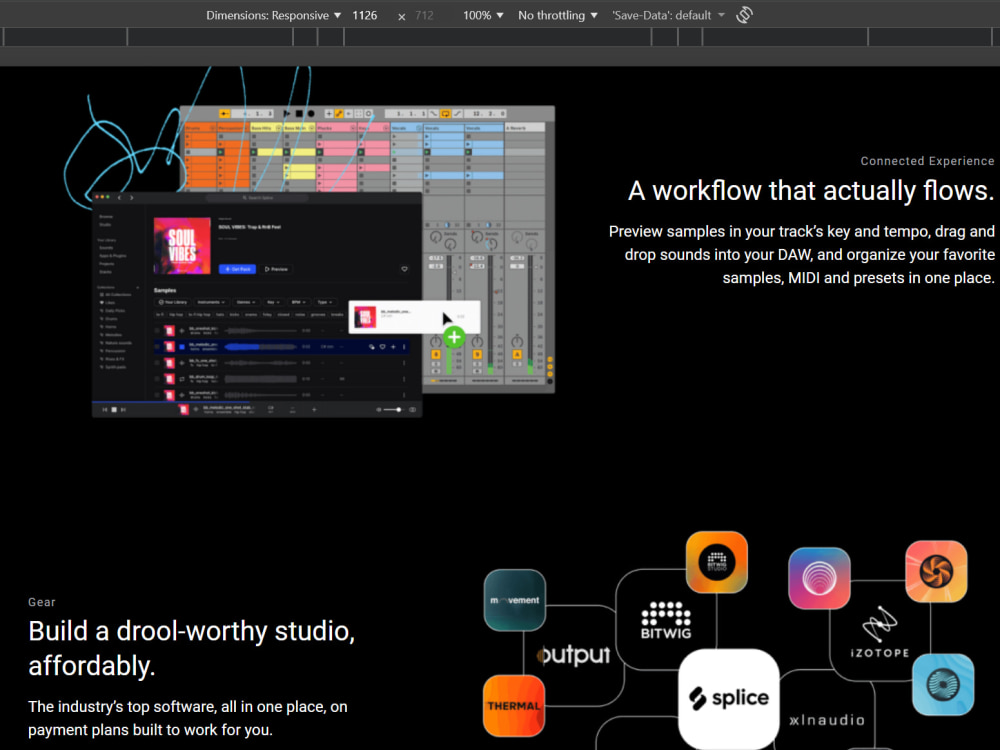Image resolution: width=1000 pixels, height=750 pixels.
Task: Tick the checkbox on the first sample row
Action: [158, 330]
